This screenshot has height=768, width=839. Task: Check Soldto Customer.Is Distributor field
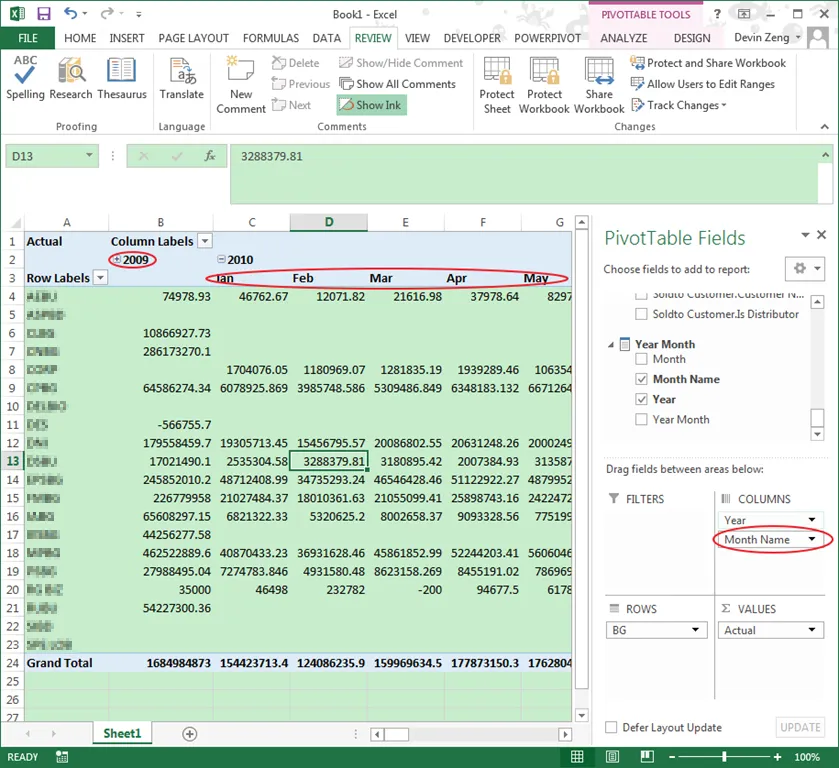click(x=641, y=314)
